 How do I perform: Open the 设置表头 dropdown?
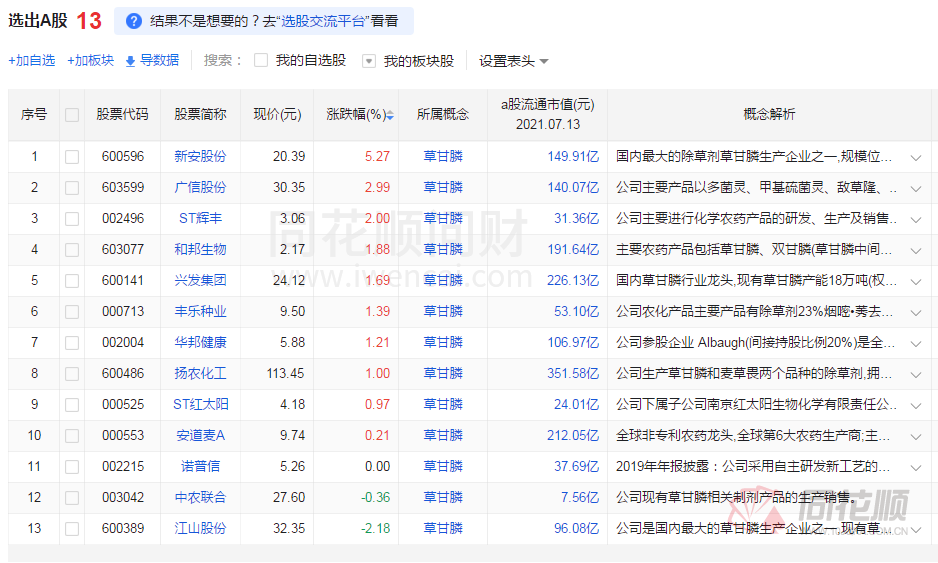pyautogui.click(x=513, y=61)
